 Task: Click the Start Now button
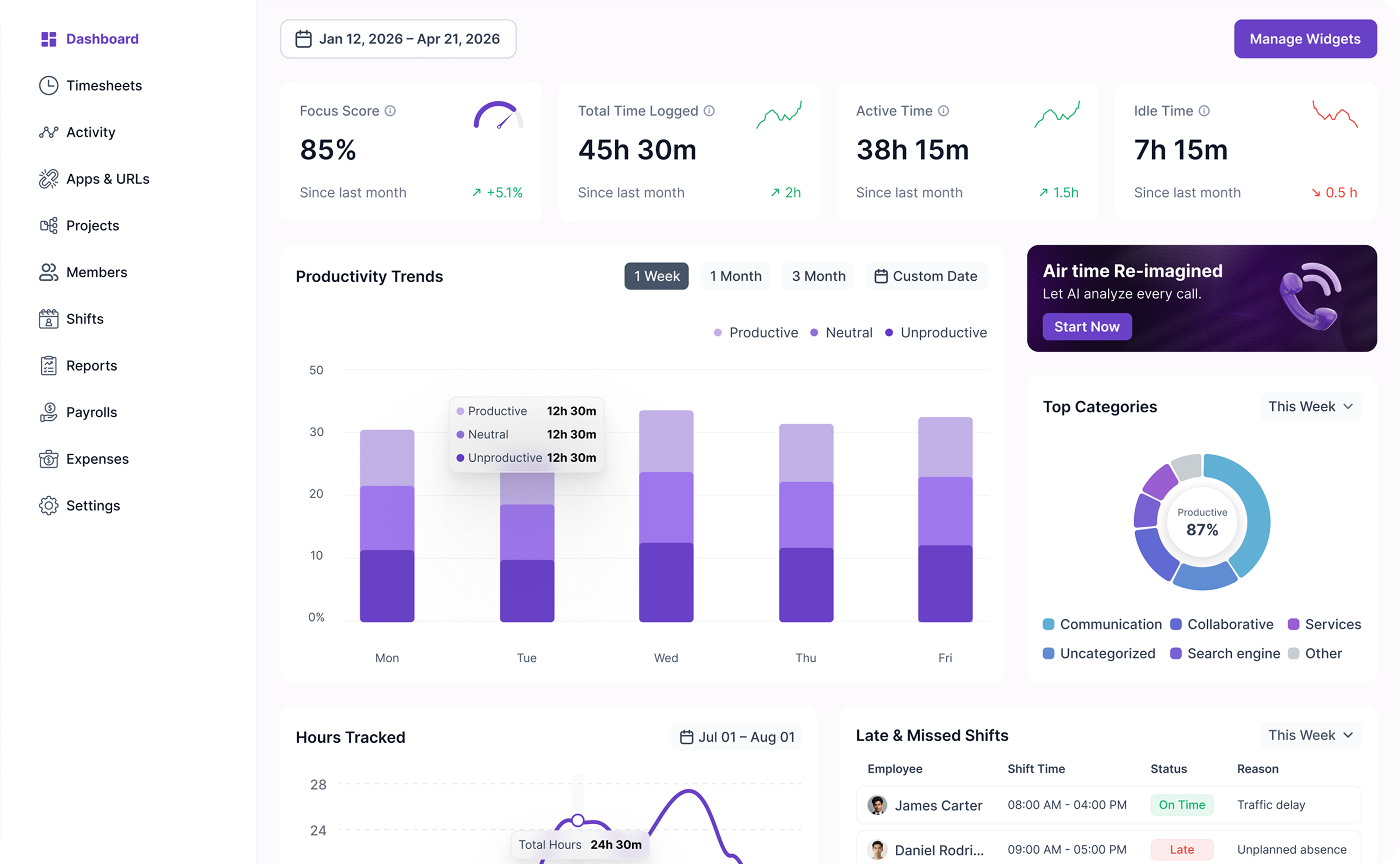pos(1087,326)
